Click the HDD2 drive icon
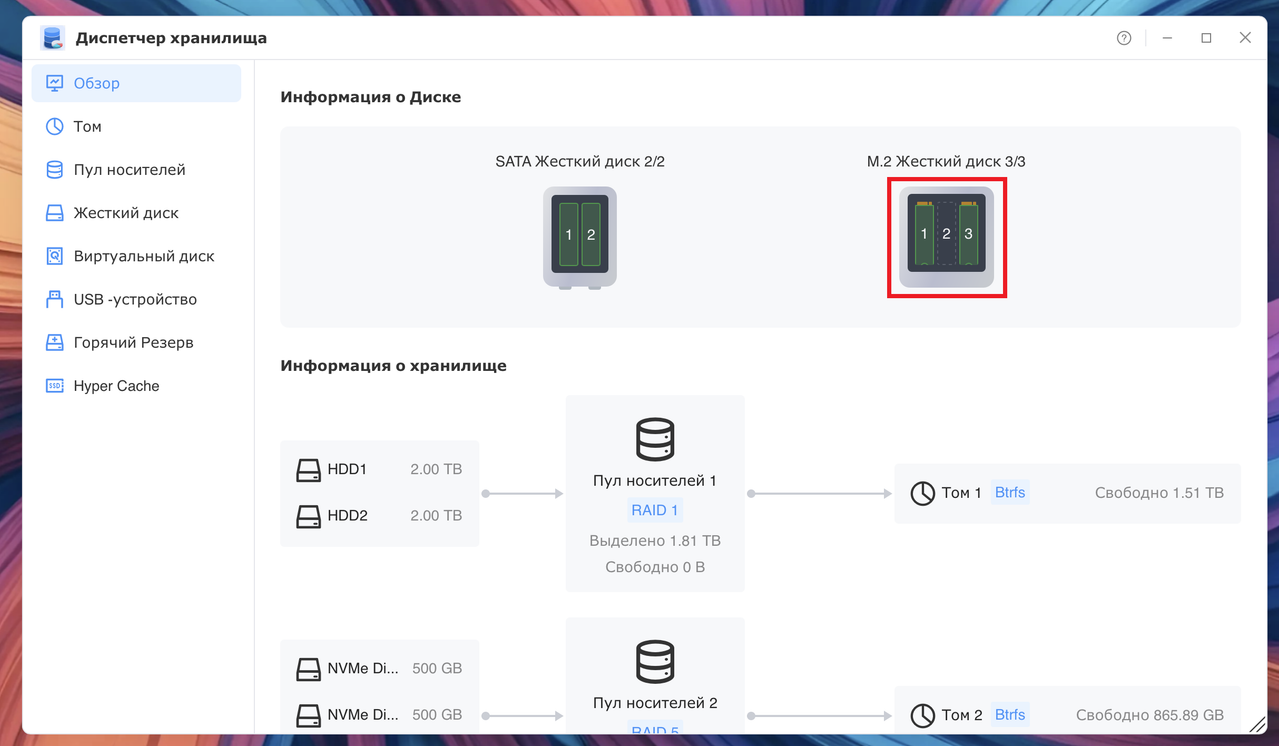This screenshot has height=746, width=1279. pyautogui.click(x=308, y=516)
